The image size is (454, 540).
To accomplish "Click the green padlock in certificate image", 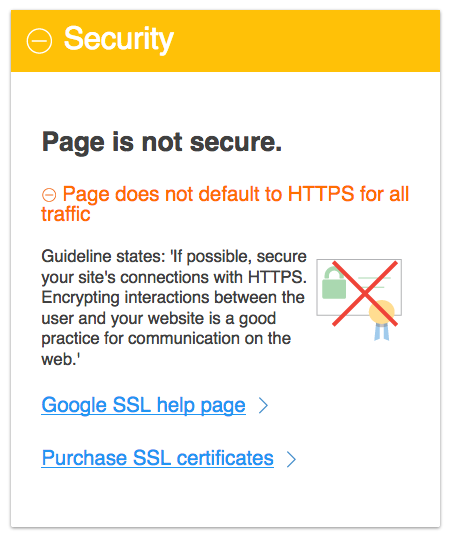I will click(x=334, y=283).
